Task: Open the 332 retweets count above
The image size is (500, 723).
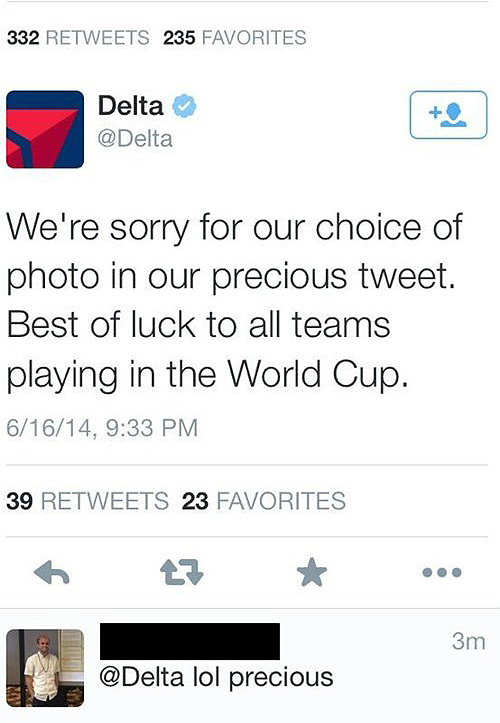Action: tap(78, 38)
